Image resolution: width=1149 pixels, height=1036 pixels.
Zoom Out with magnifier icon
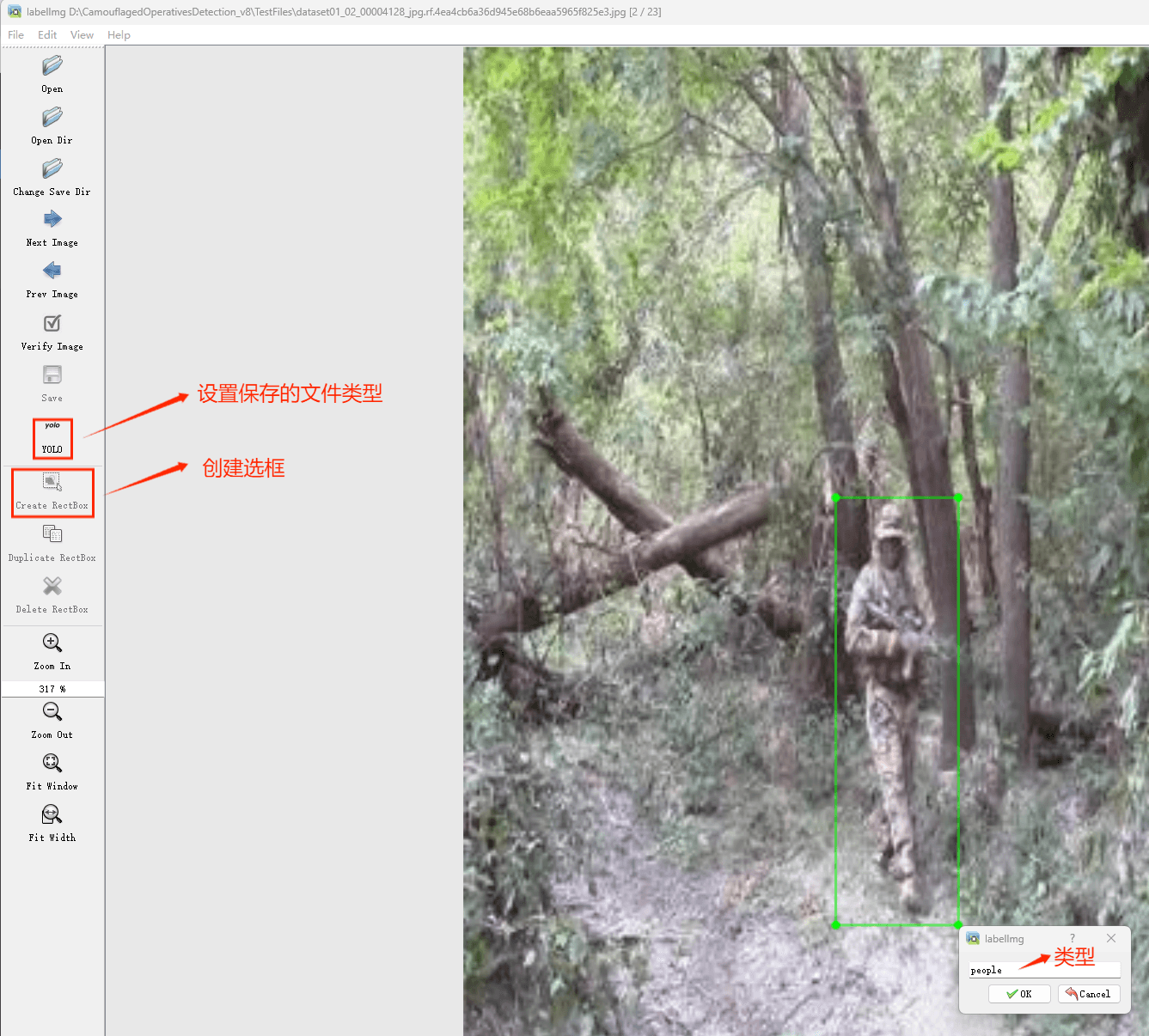[52, 711]
